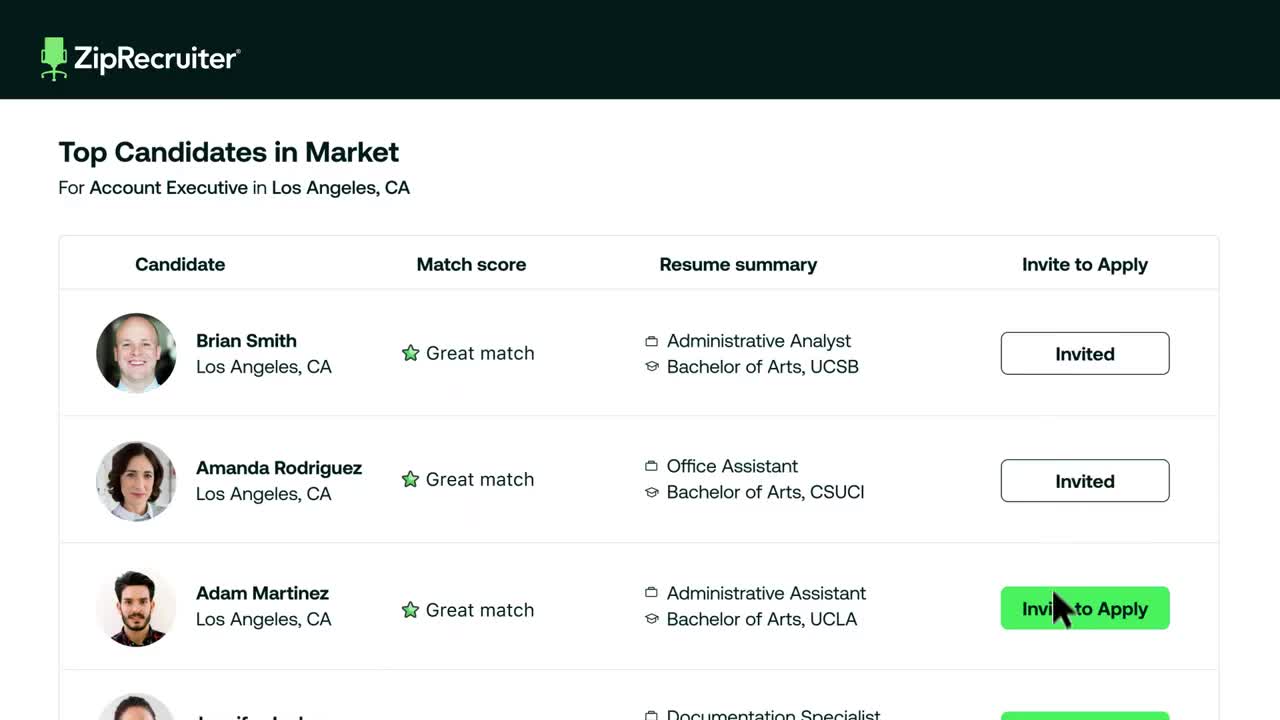
Task: Open Adam Martinez's profile photo
Action: click(x=136, y=608)
